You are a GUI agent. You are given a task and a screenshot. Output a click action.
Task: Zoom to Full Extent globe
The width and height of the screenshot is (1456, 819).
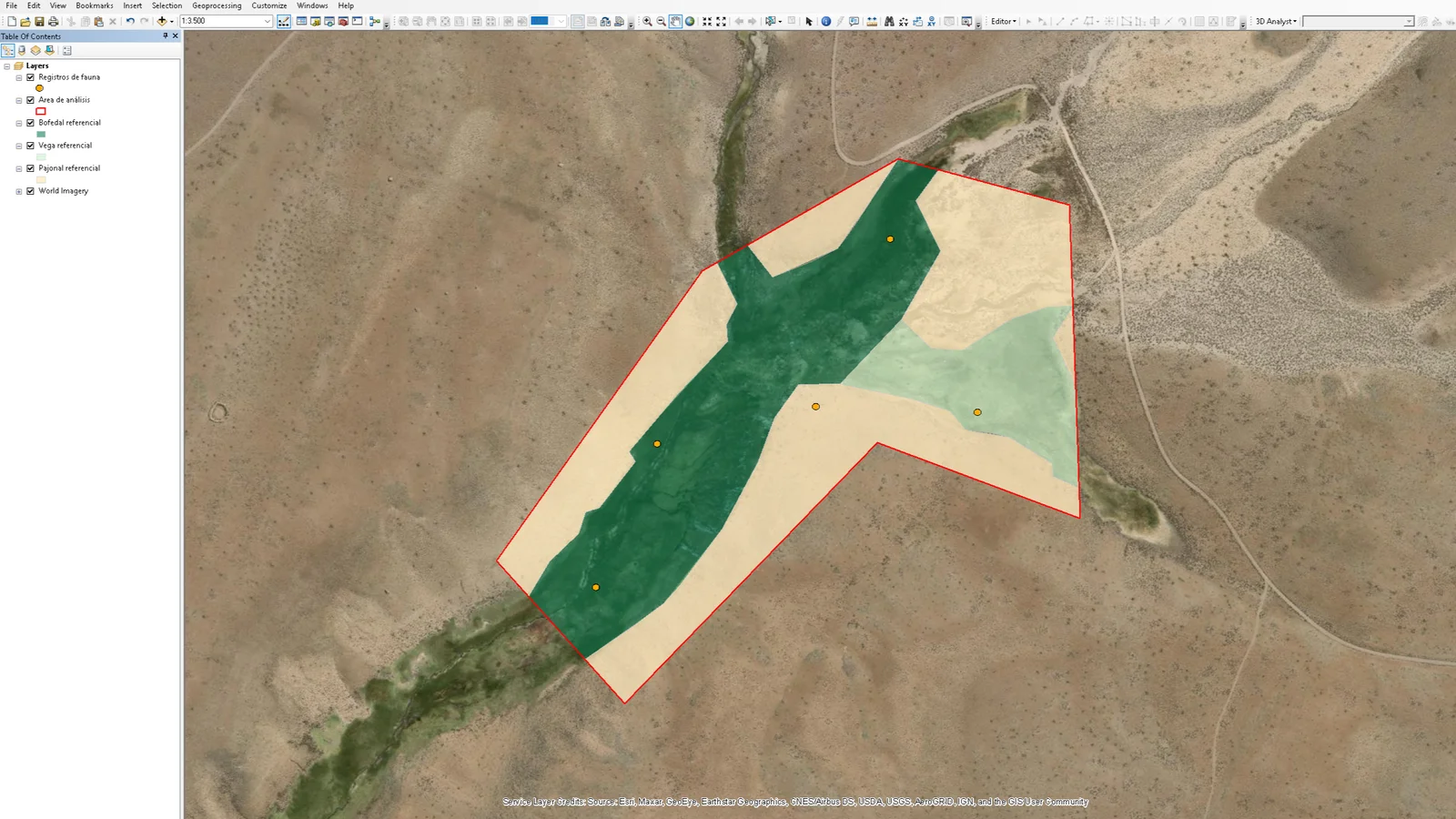click(690, 21)
